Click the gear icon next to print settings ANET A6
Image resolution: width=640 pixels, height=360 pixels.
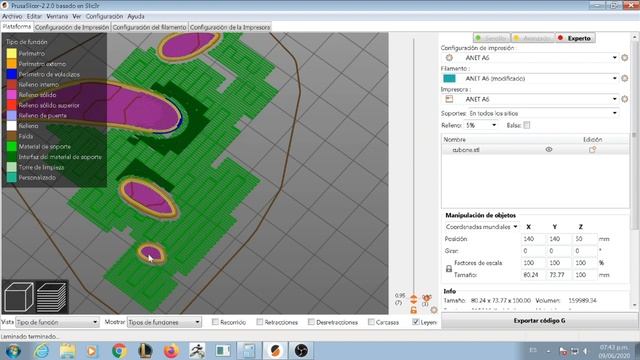coord(624,58)
